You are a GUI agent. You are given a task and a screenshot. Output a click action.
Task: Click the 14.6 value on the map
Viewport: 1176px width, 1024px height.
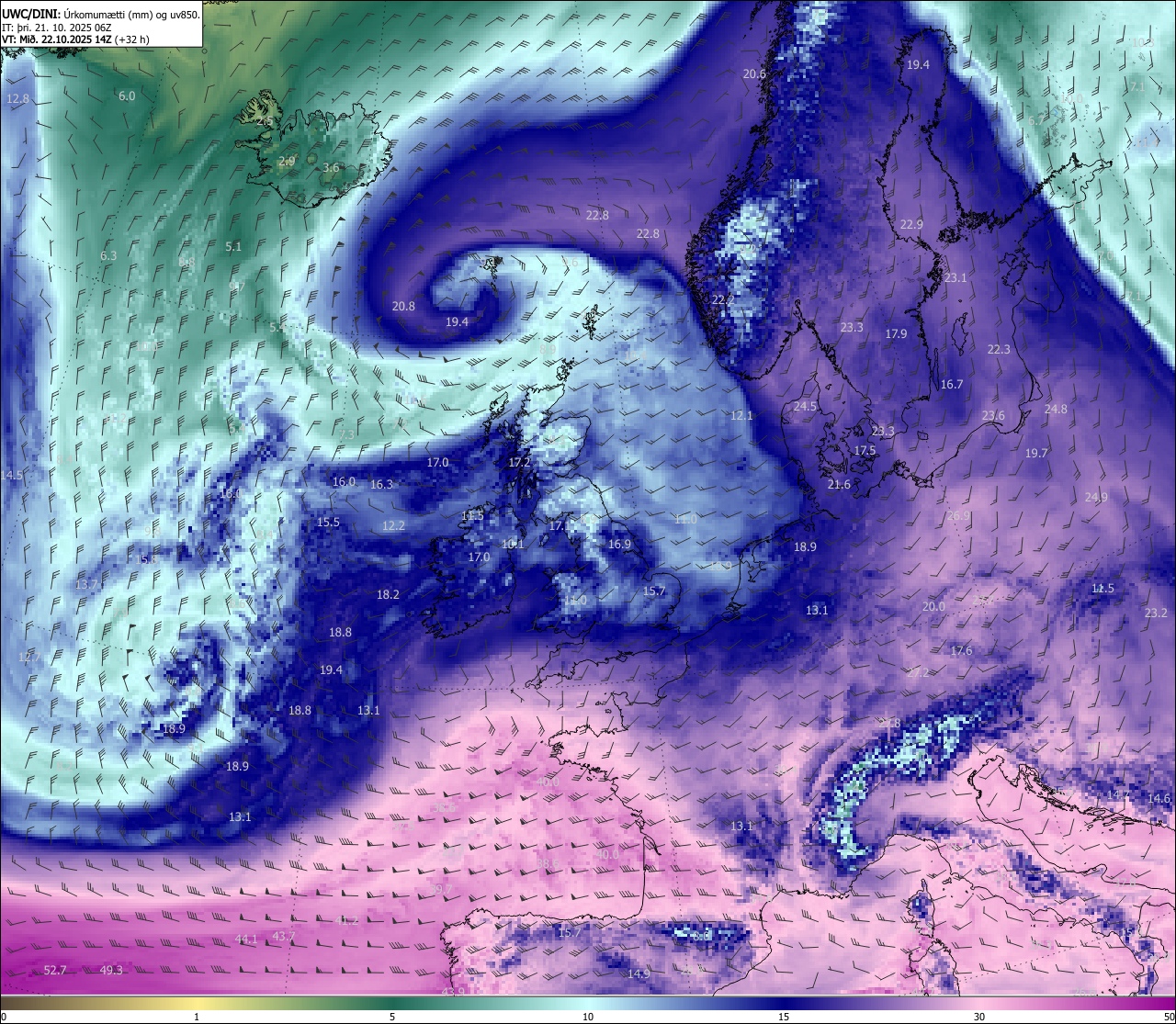[x=1159, y=799]
